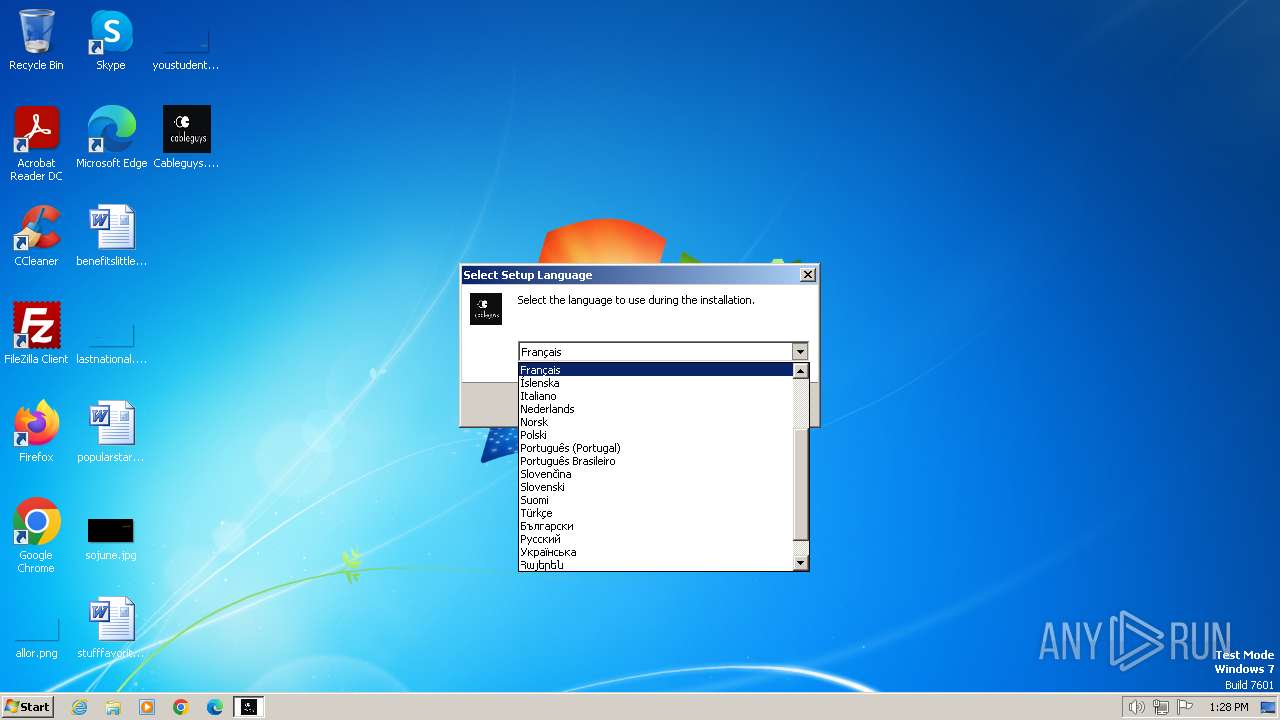Pick Українська language option

655,552
